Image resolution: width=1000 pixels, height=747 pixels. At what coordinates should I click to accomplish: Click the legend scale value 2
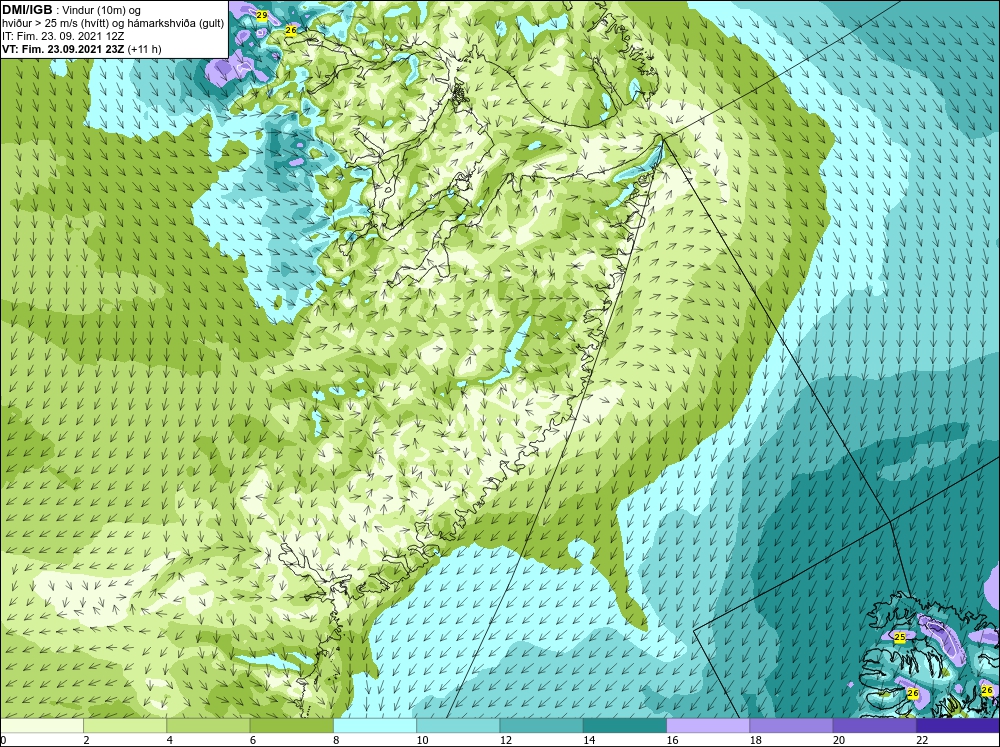(86, 739)
